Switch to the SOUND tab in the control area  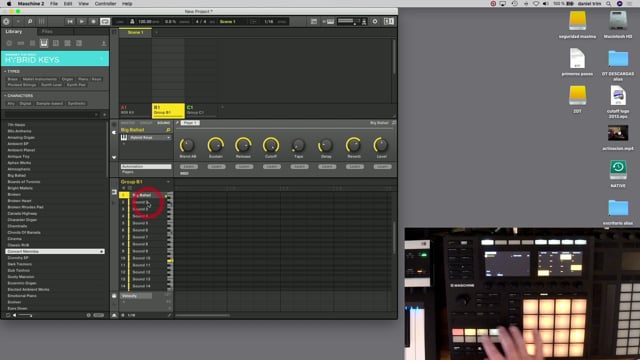tap(163, 123)
